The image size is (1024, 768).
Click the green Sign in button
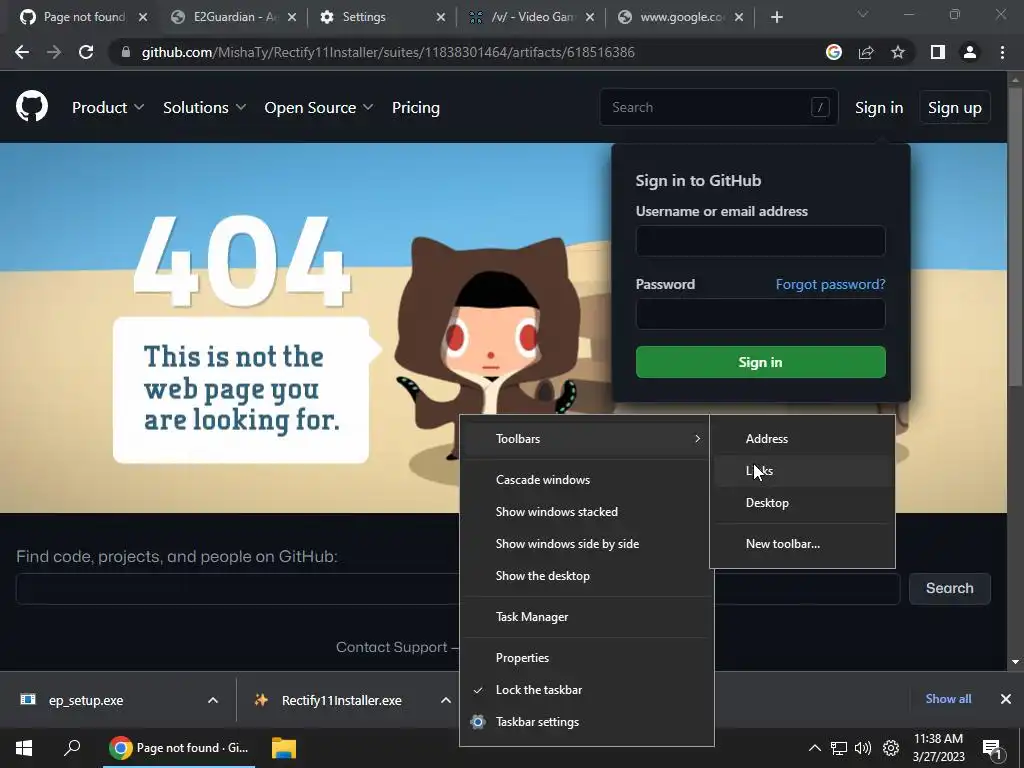tap(760, 362)
